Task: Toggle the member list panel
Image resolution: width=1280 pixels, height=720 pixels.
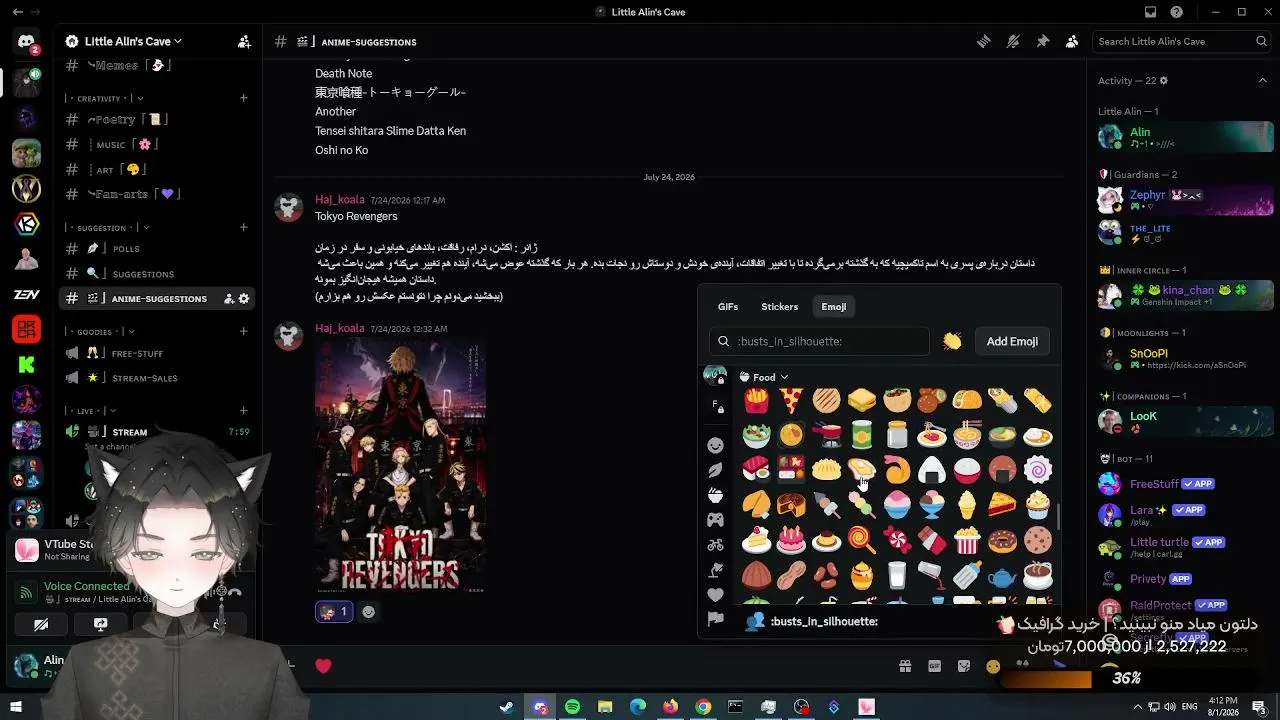Action: coord(1072,42)
